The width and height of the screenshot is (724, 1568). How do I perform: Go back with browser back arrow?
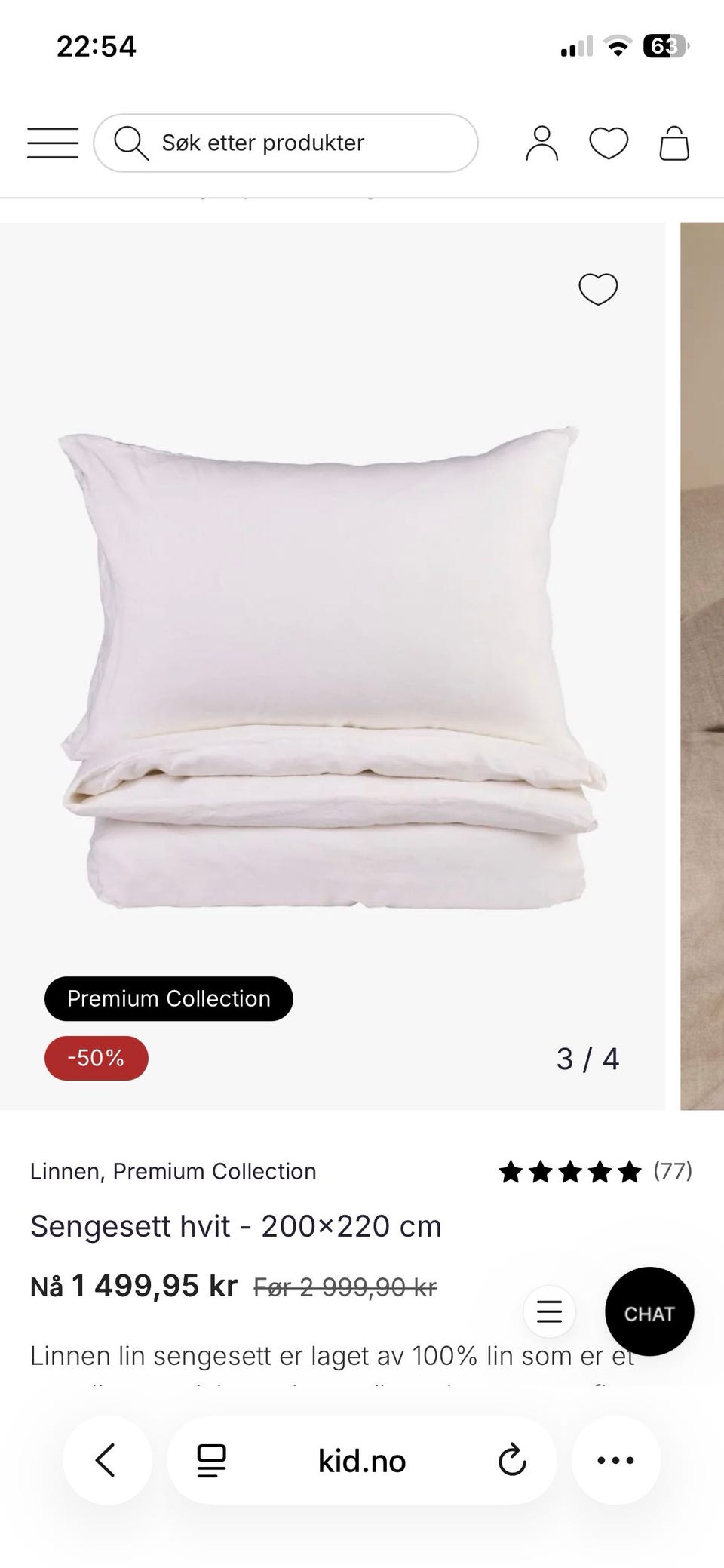(x=106, y=1460)
